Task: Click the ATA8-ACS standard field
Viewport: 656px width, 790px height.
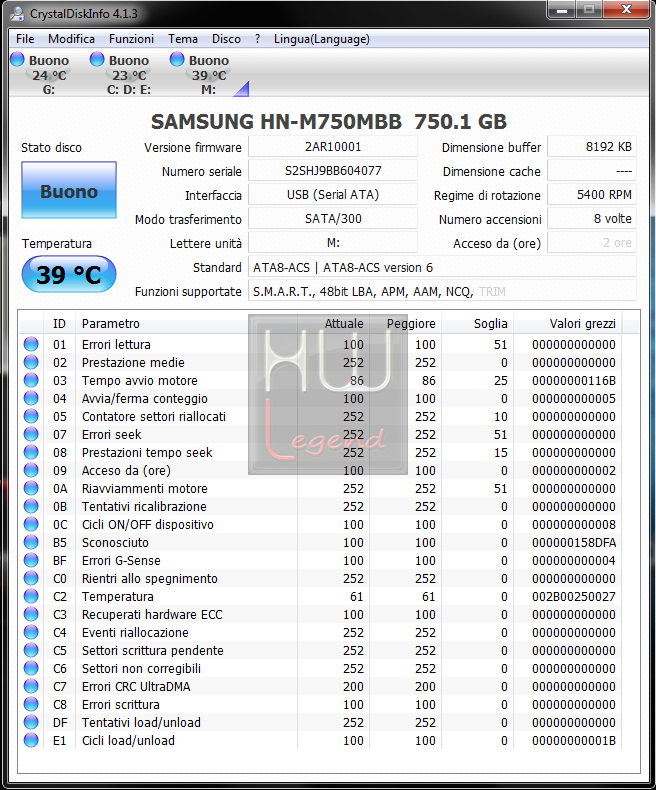Action: point(442,267)
